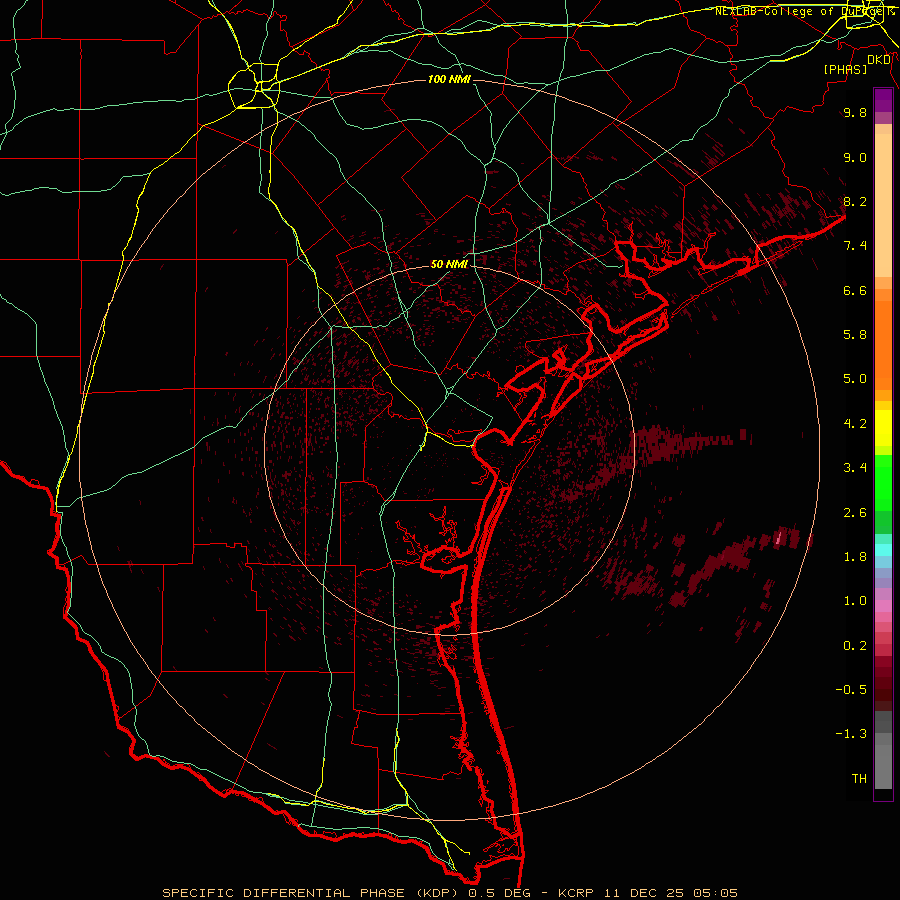The width and height of the screenshot is (900, 900).
Task: Click the yellow segment of the color bar
Action: tap(883, 428)
